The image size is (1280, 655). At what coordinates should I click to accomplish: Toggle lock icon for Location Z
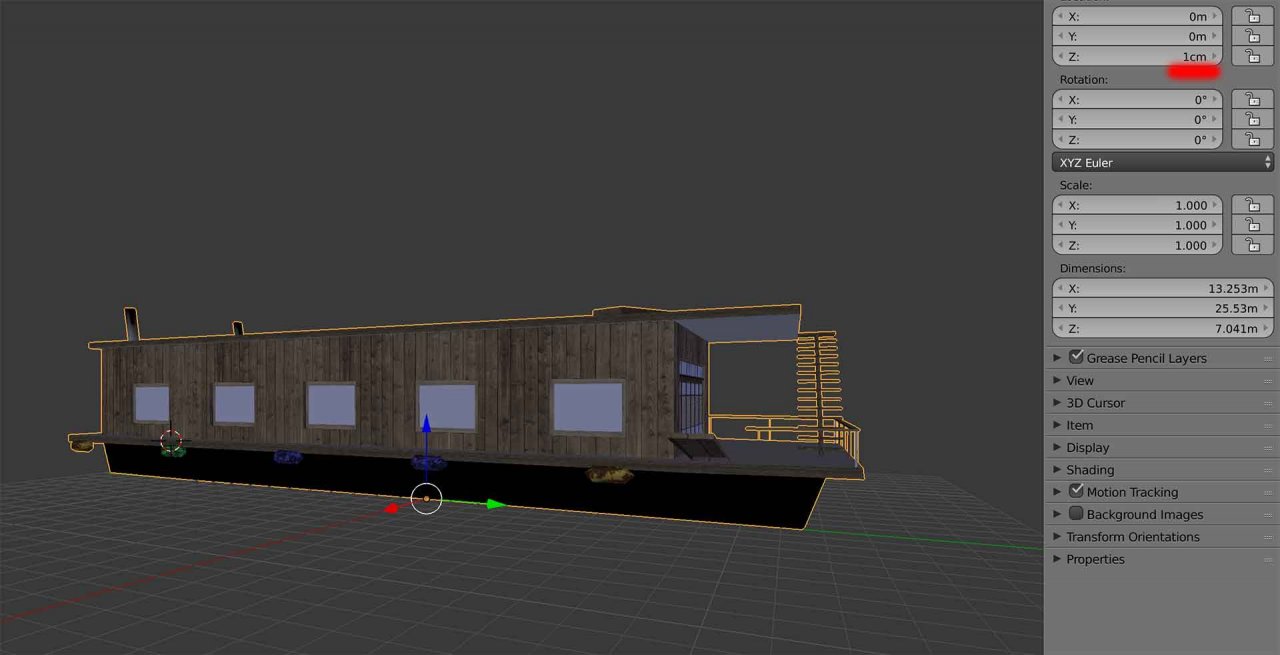1252,56
